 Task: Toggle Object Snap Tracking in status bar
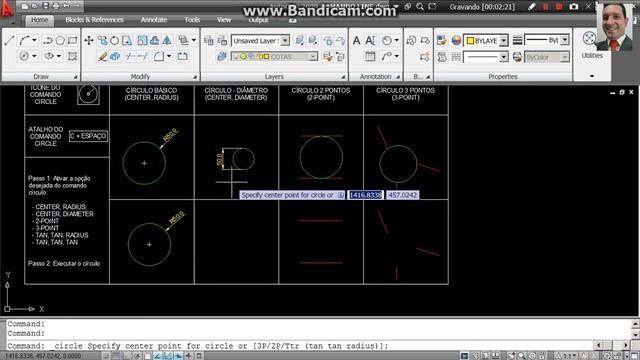[x=158, y=356]
